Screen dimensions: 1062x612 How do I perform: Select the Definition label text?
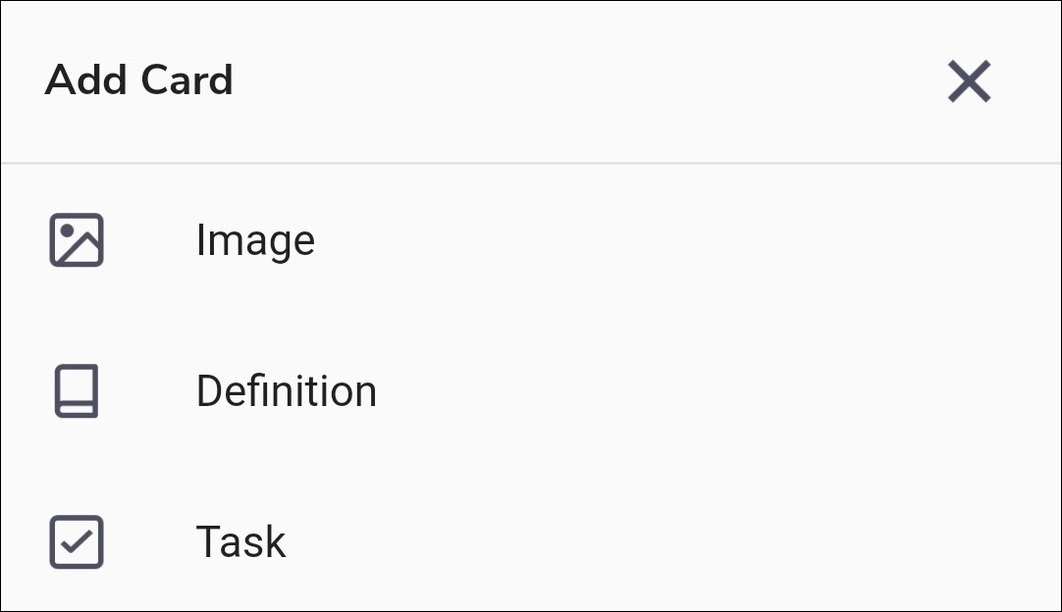(x=286, y=391)
